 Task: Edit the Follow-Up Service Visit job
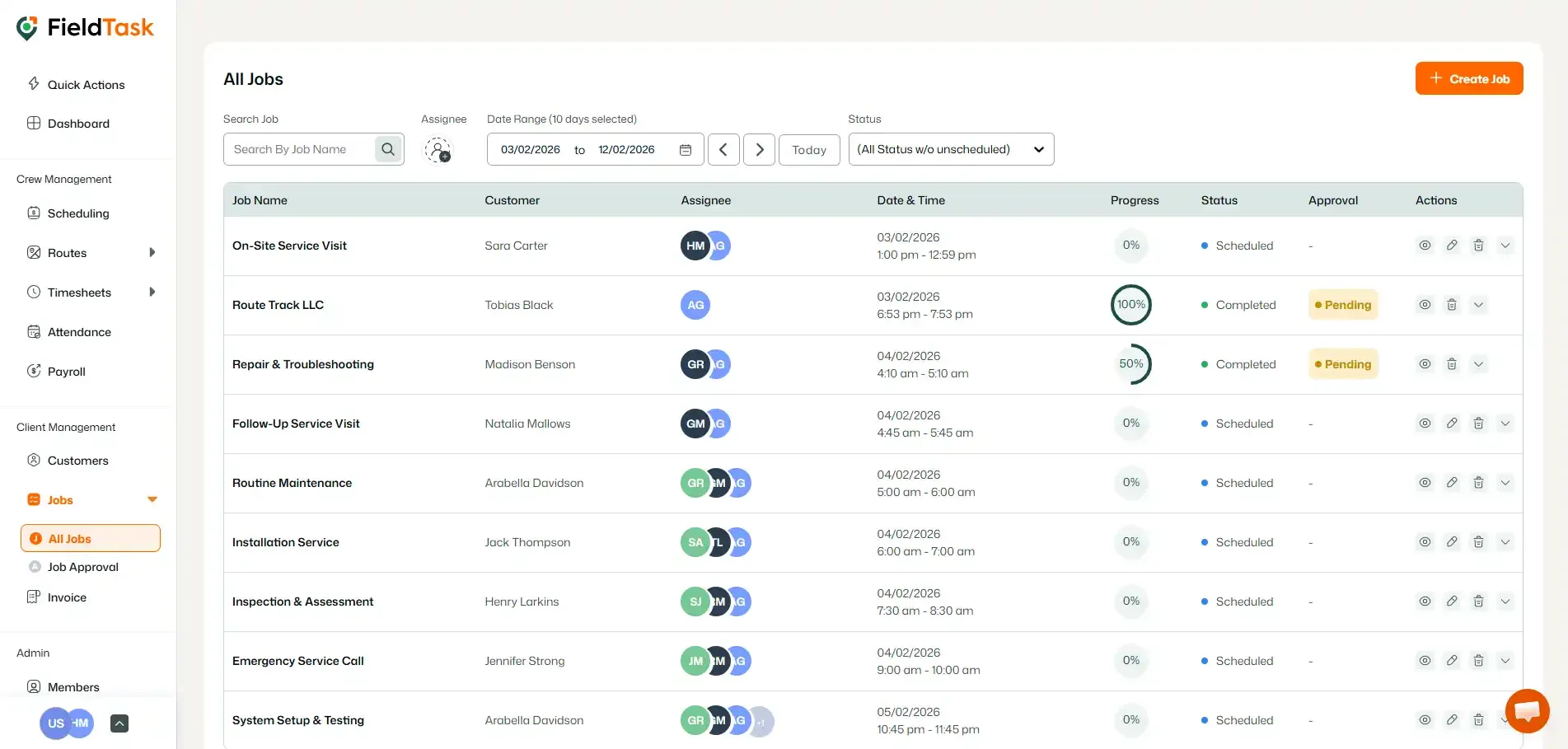point(1452,424)
